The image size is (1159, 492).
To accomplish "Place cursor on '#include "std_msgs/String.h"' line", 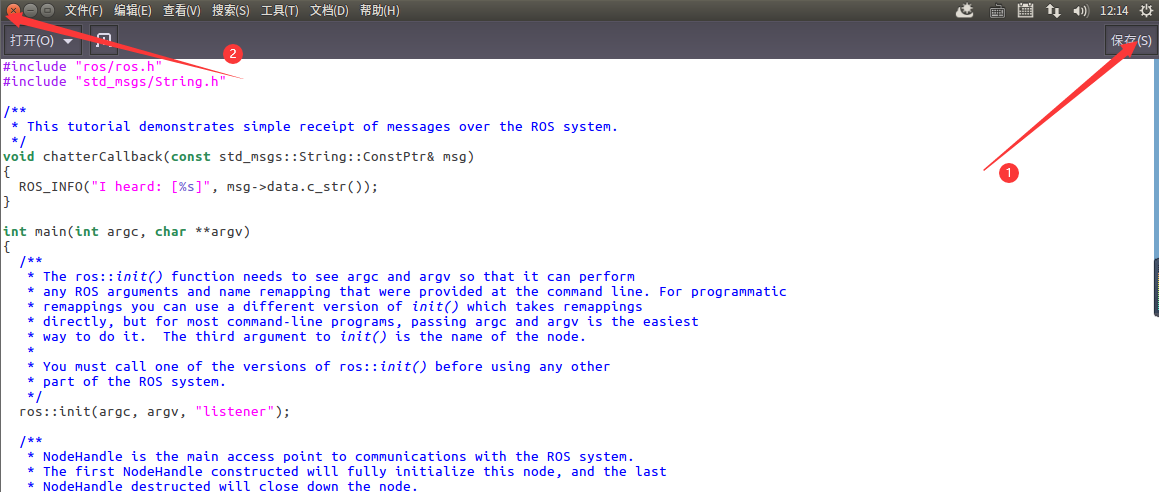I will click(x=115, y=81).
